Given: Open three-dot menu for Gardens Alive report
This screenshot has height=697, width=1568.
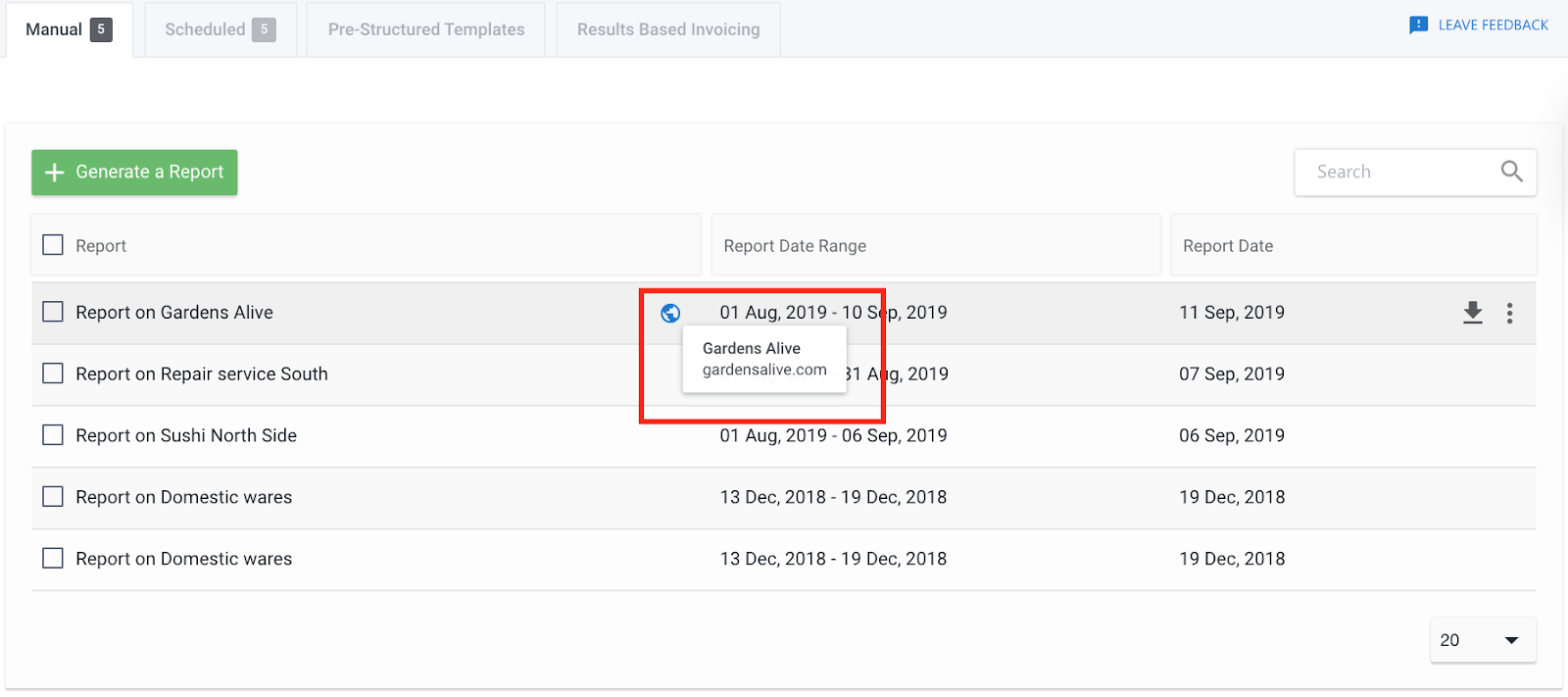Looking at the screenshot, I should [1509, 313].
